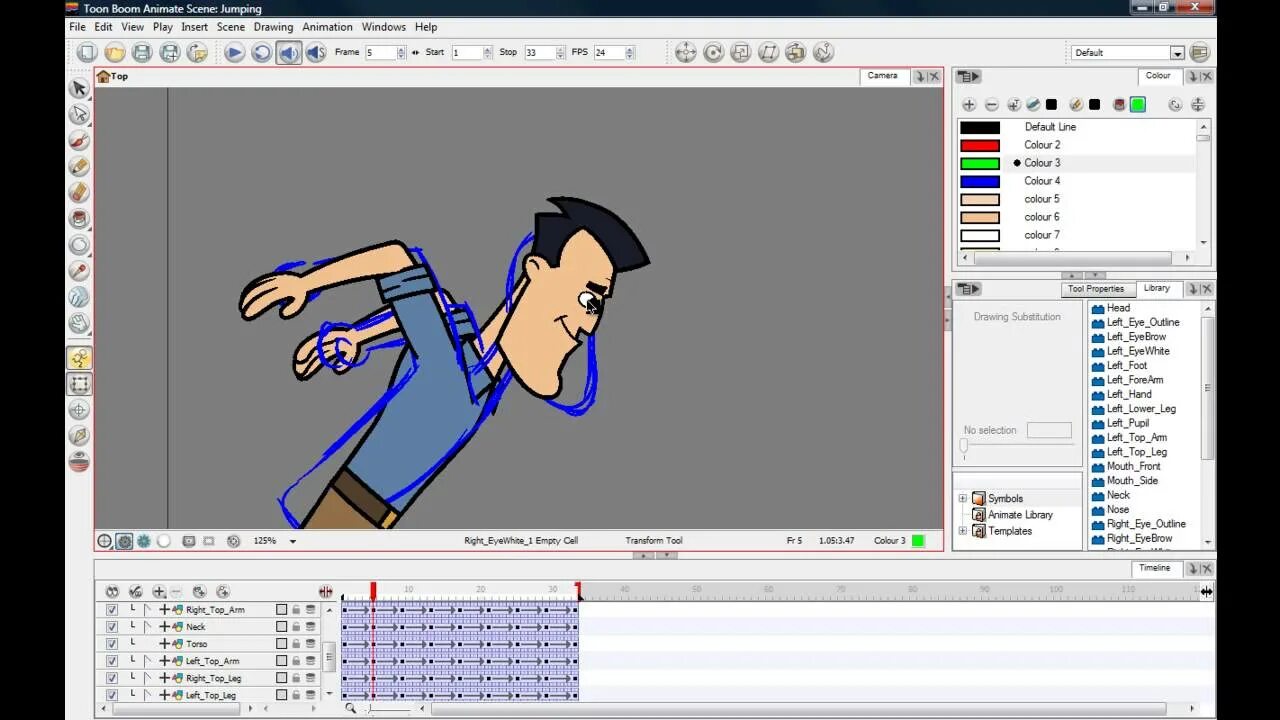Image resolution: width=1280 pixels, height=720 pixels.
Task: Toggle the lock icon on the Torso layer
Action: tap(296, 644)
